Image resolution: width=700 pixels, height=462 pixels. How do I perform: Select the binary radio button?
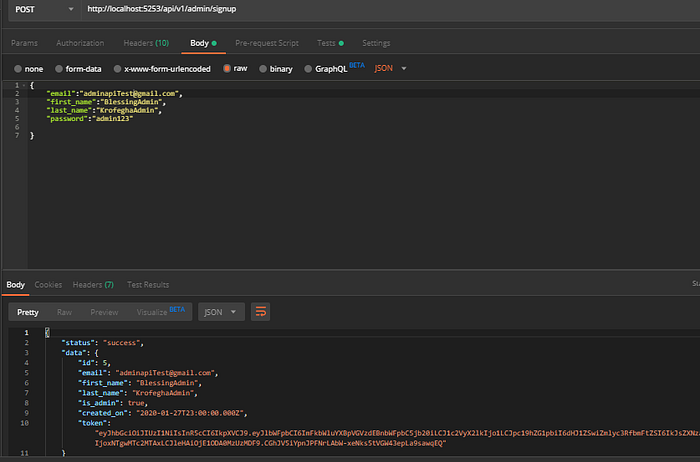[263, 69]
